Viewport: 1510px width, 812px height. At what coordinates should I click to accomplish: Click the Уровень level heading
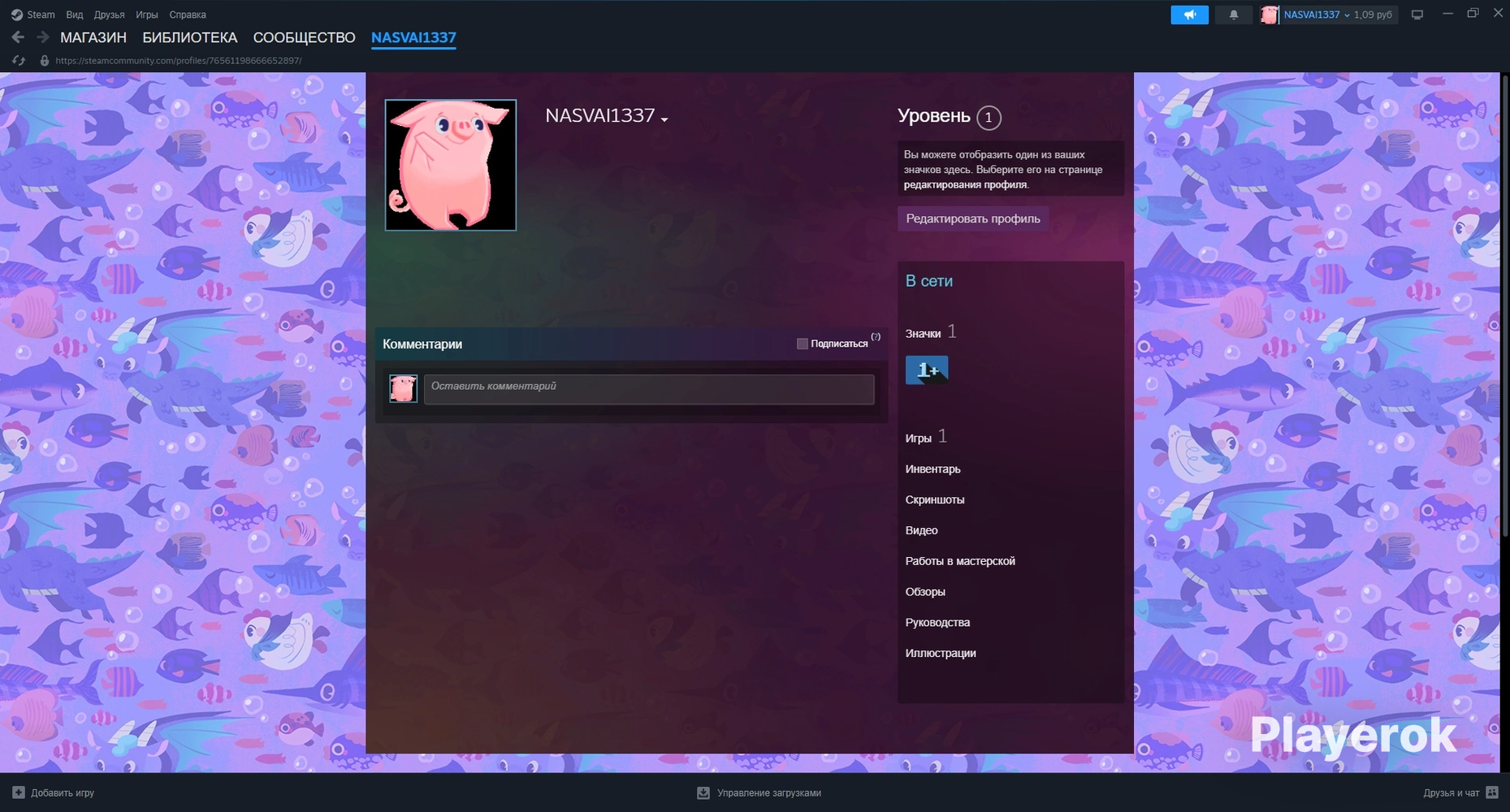(934, 116)
